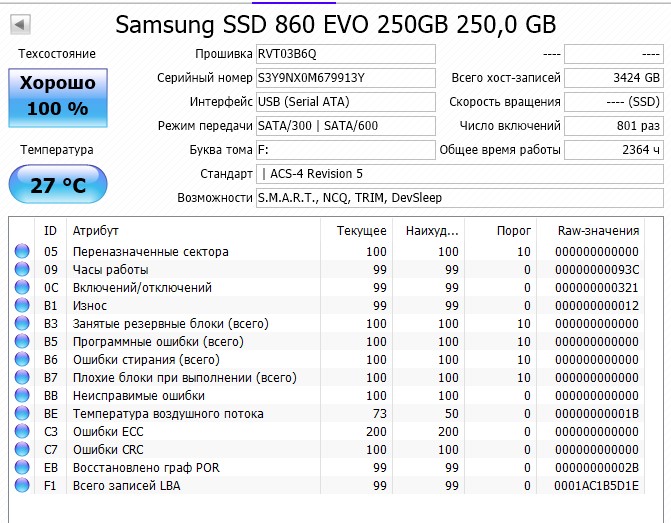Click status icon of Износ row
Viewport: 671px width, 523px height.
click(x=22, y=305)
